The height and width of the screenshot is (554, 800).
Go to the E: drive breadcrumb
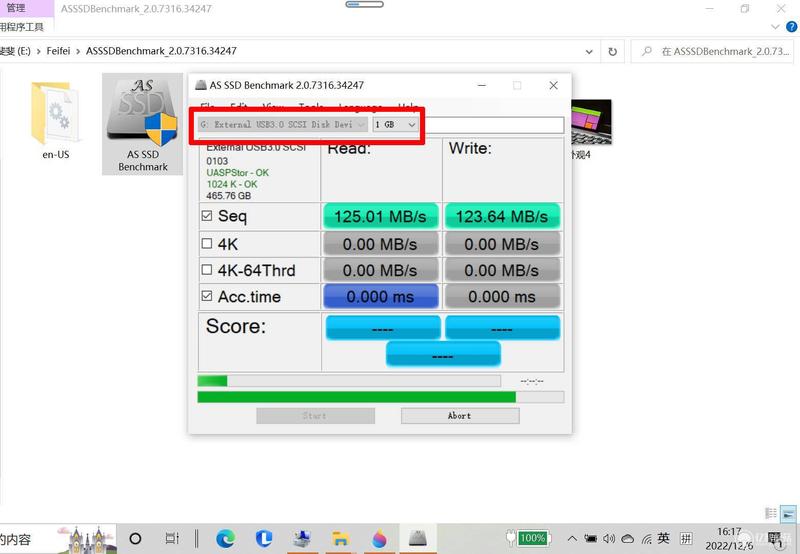pyautogui.click(x=15, y=51)
